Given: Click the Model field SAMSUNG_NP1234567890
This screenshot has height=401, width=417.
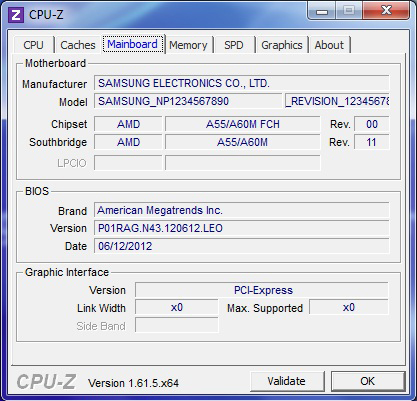Looking at the screenshot, I should pyautogui.click(x=188, y=101).
